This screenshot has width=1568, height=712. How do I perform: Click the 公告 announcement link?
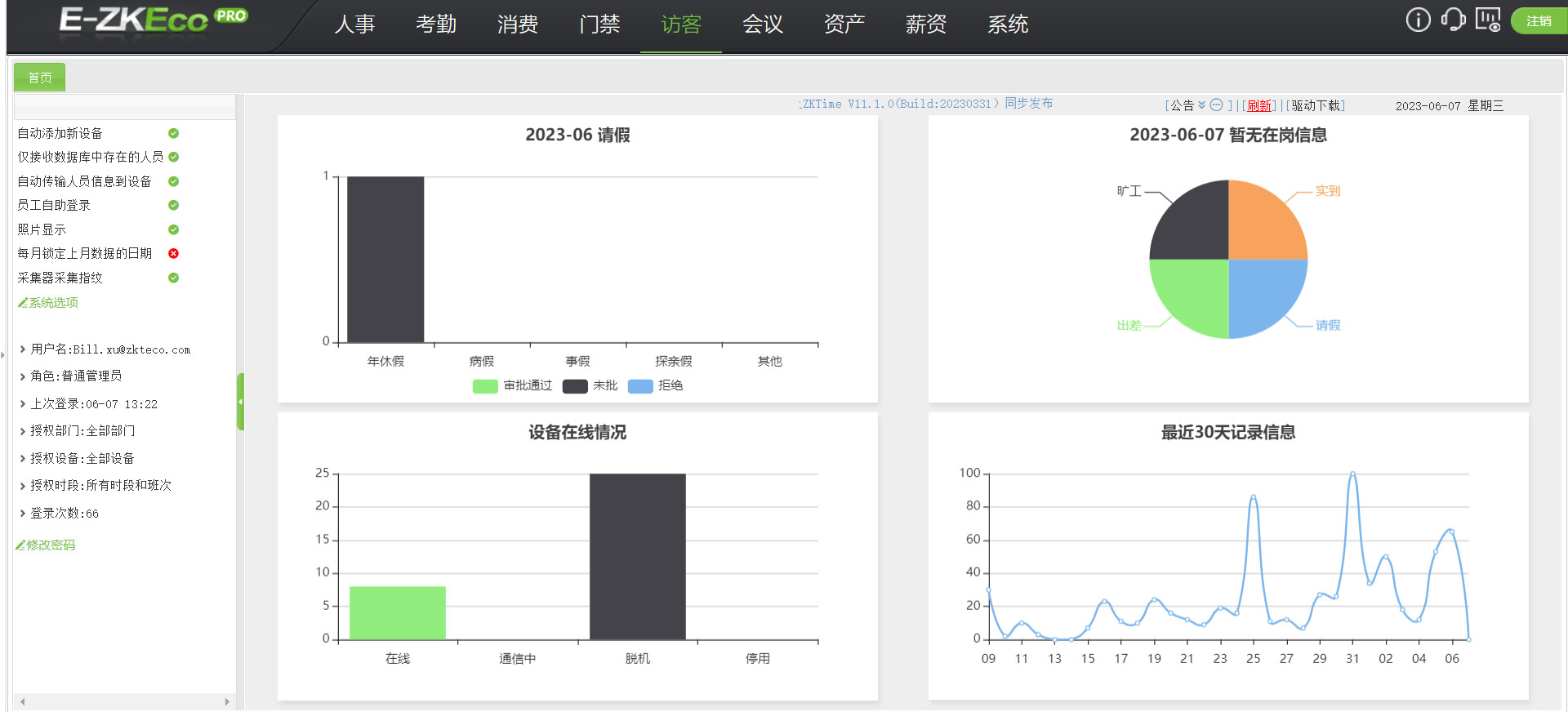tap(1182, 105)
